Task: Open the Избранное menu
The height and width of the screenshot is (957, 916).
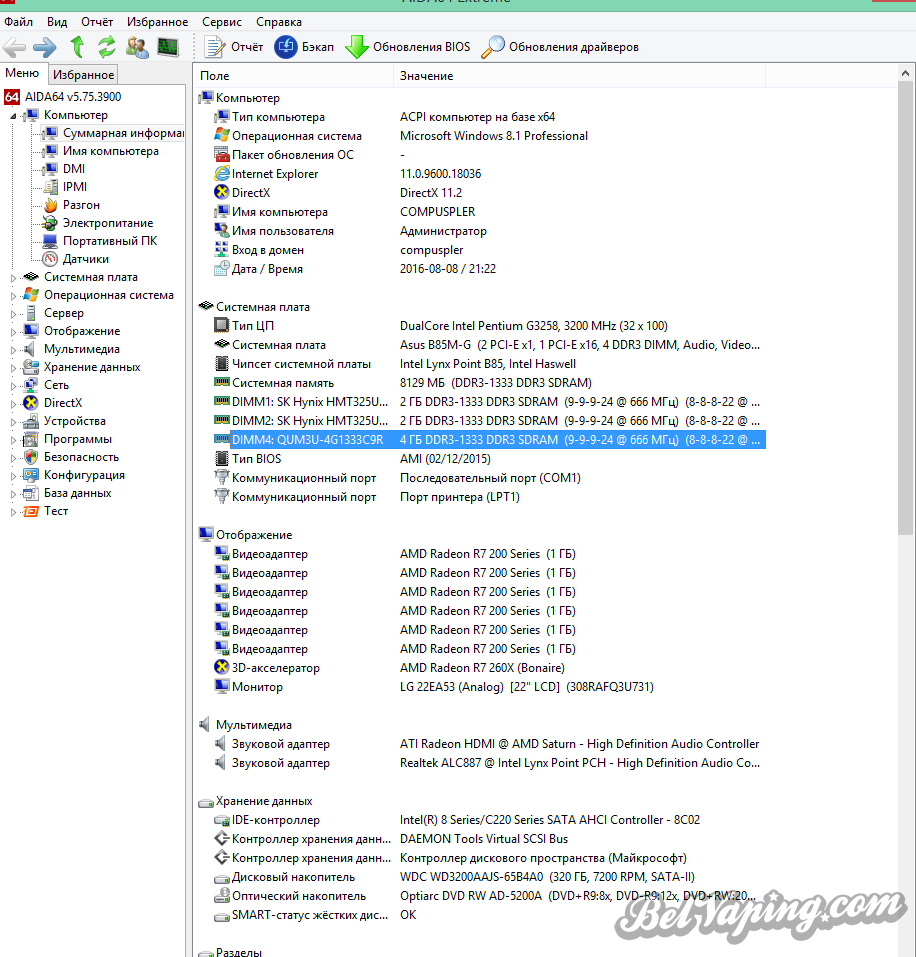Action: click(x=157, y=22)
